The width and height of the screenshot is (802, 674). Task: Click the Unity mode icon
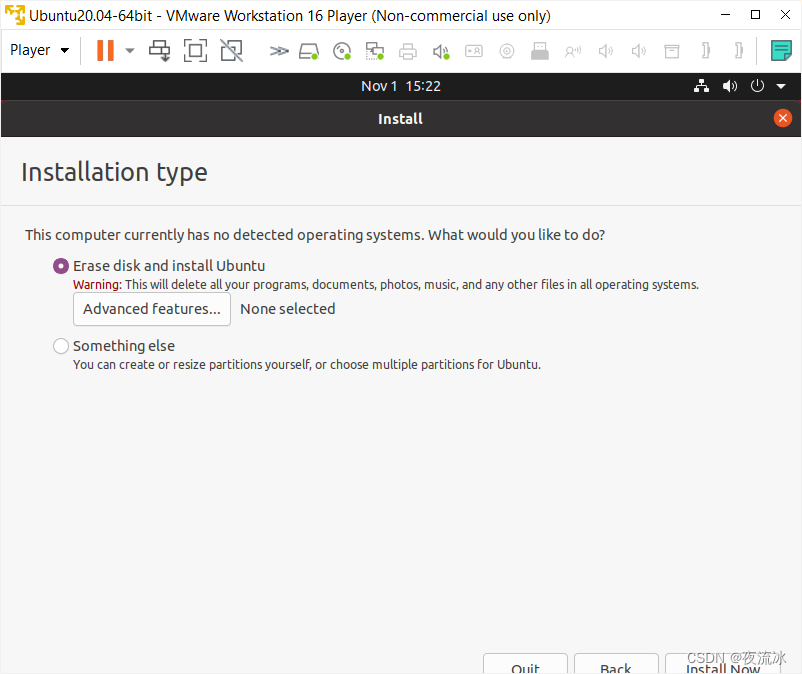pyautogui.click(x=231, y=51)
